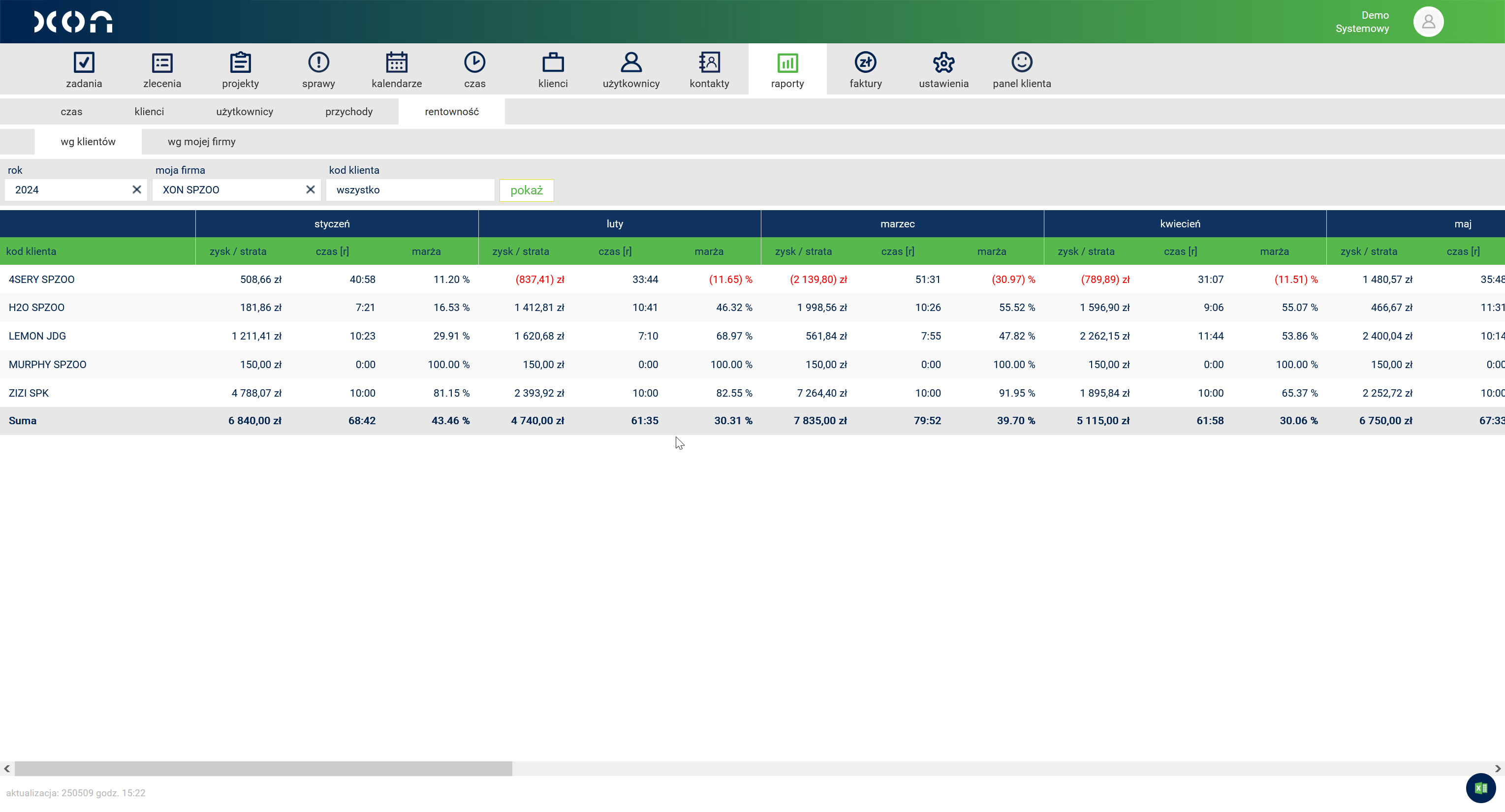1505x812 pixels.
Task: Select the MURPHY luty margin 100.00 %
Action: tap(731, 365)
